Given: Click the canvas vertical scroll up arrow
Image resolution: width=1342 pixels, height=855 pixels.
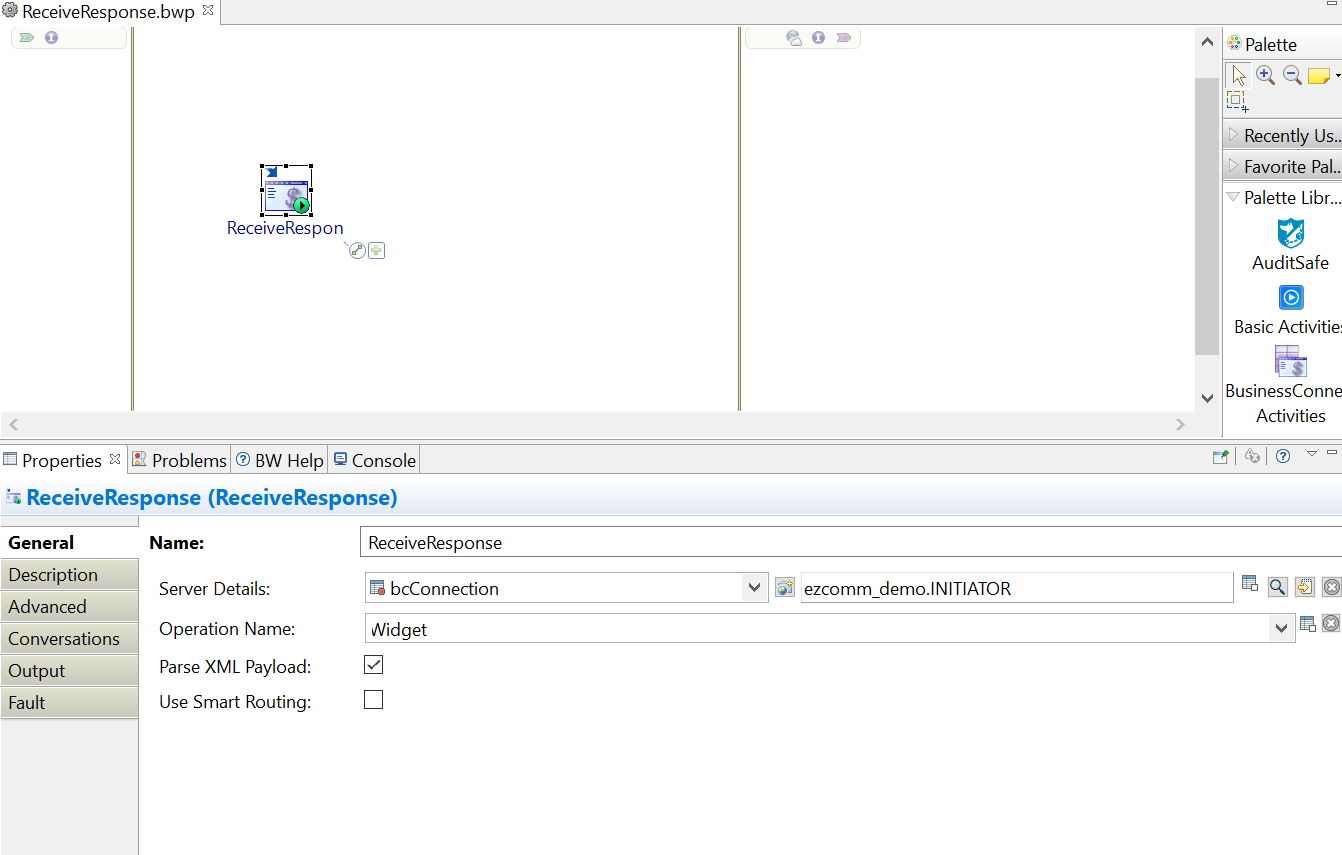Looking at the screenshot, I should 1207,42.
